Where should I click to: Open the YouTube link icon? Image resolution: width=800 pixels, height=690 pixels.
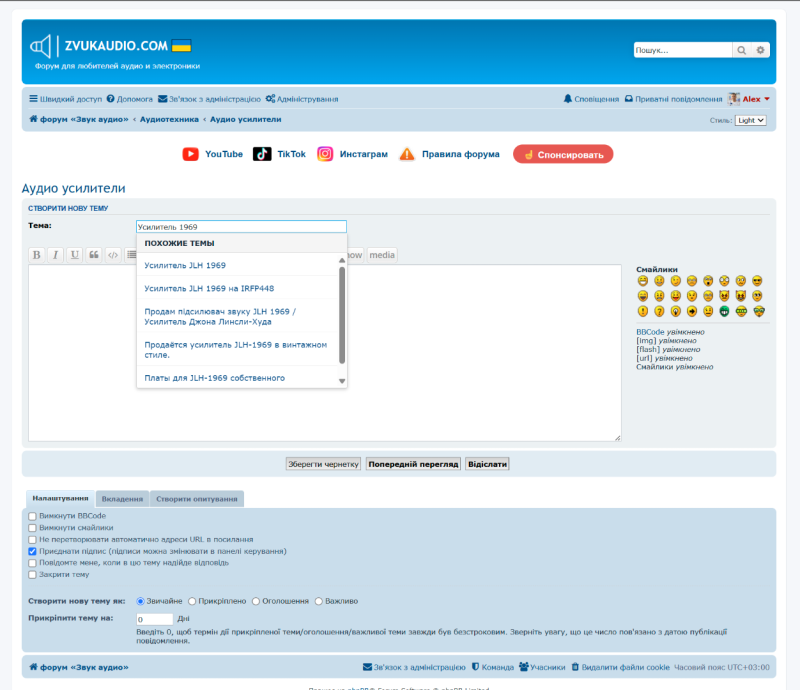[x=190, y=154]
